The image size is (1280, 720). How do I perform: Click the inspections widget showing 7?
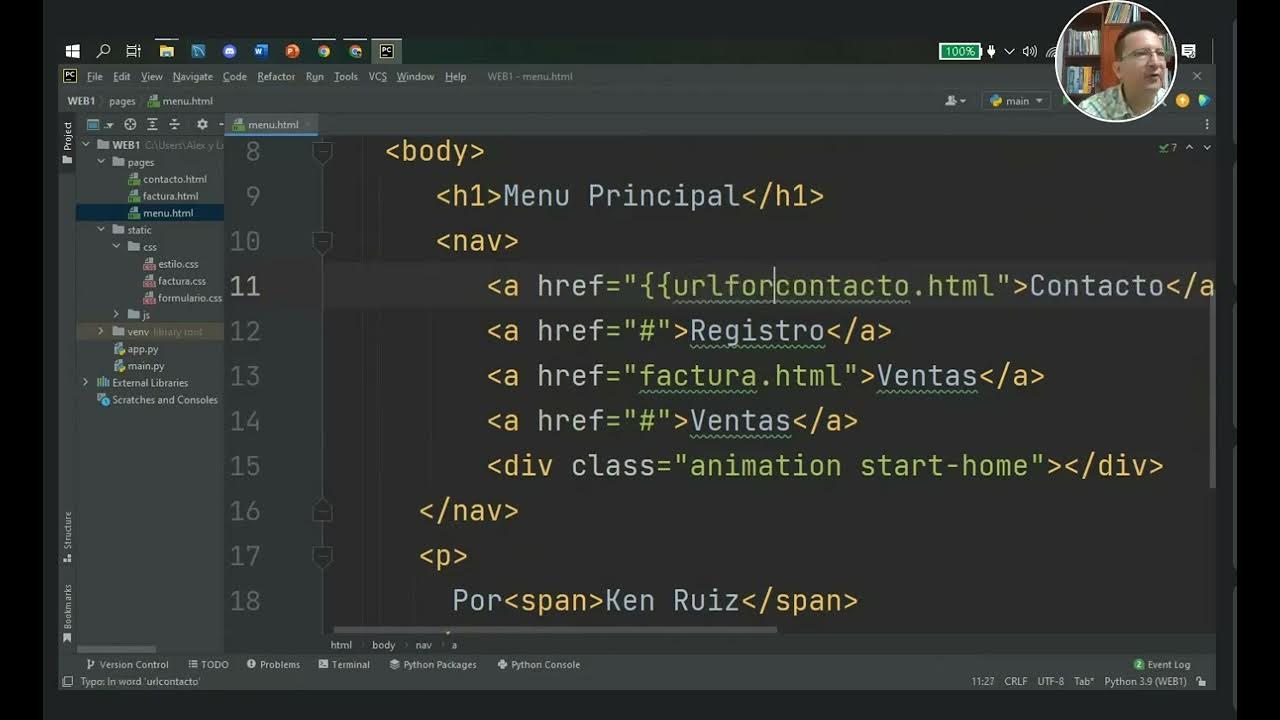point(1167,148)
